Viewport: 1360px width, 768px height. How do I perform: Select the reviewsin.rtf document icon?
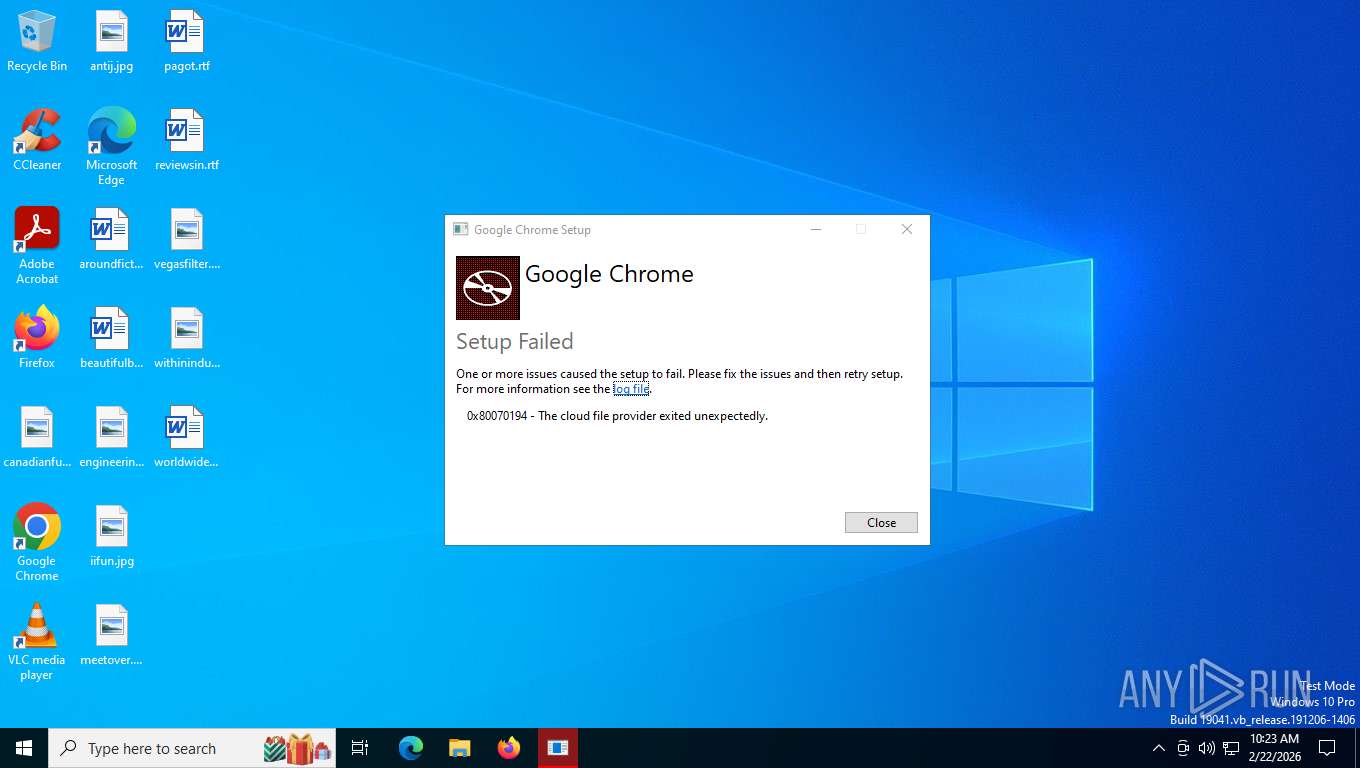[186, 140]
